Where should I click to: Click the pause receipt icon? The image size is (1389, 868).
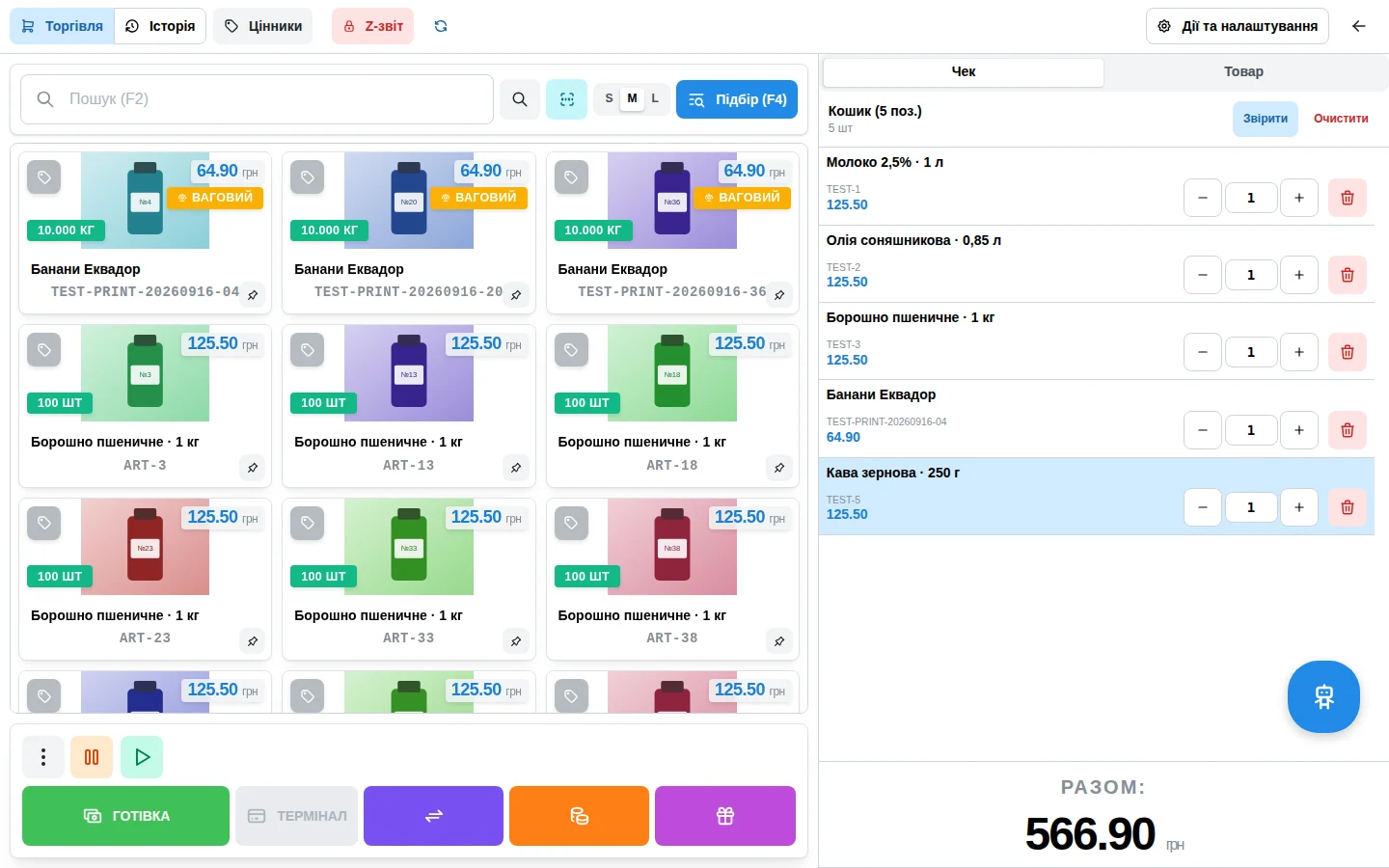click(92, 757)
